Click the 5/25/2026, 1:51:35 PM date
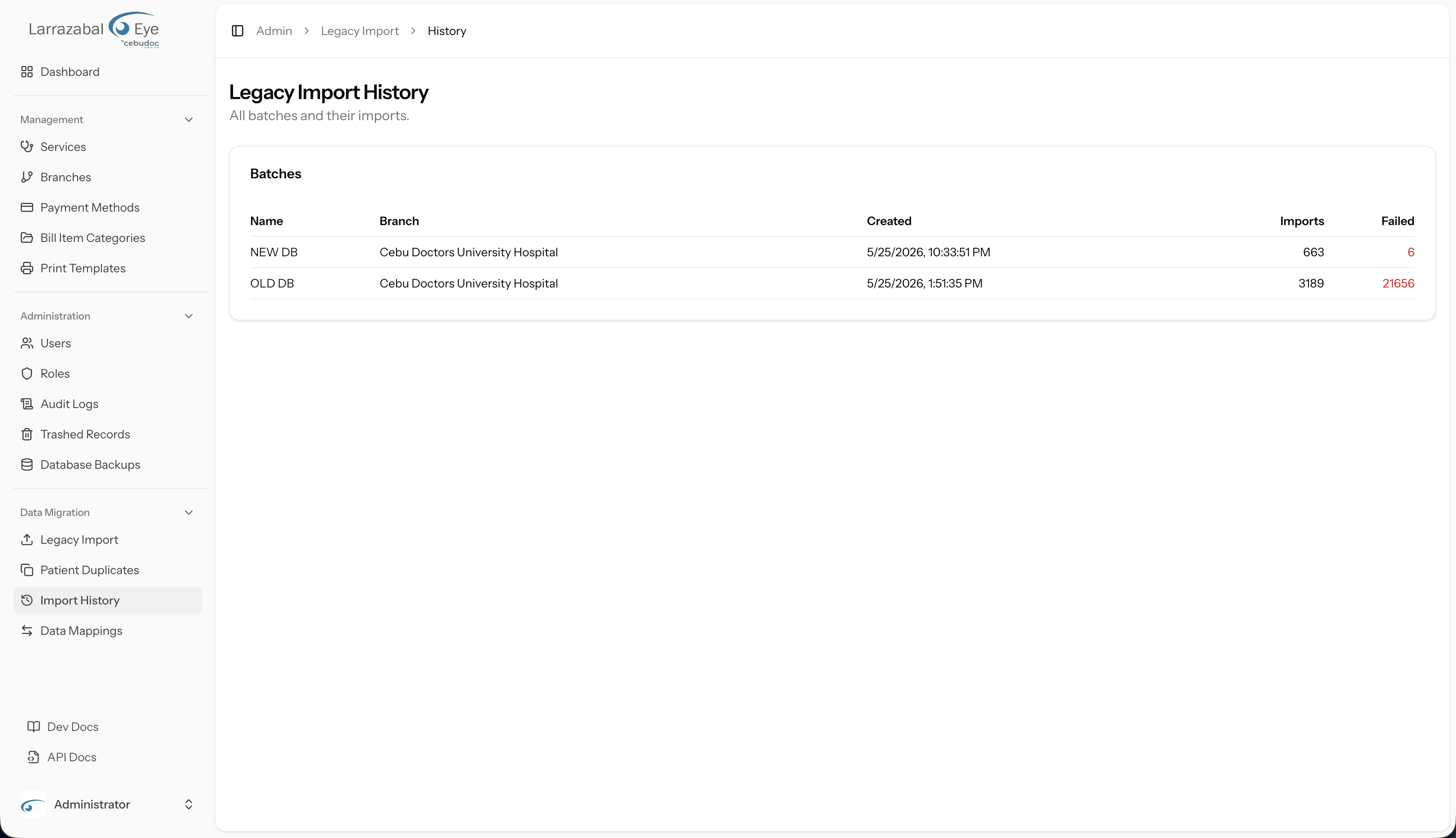1456x838 pixels. tap(924, 283)
